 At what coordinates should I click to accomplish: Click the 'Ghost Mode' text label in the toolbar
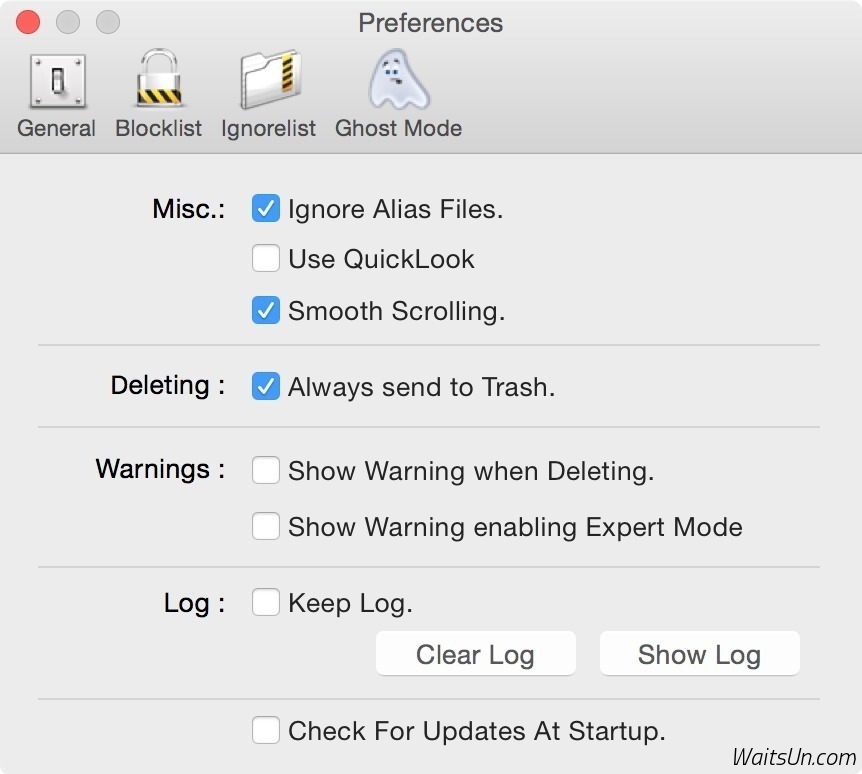tap(398, 129)
